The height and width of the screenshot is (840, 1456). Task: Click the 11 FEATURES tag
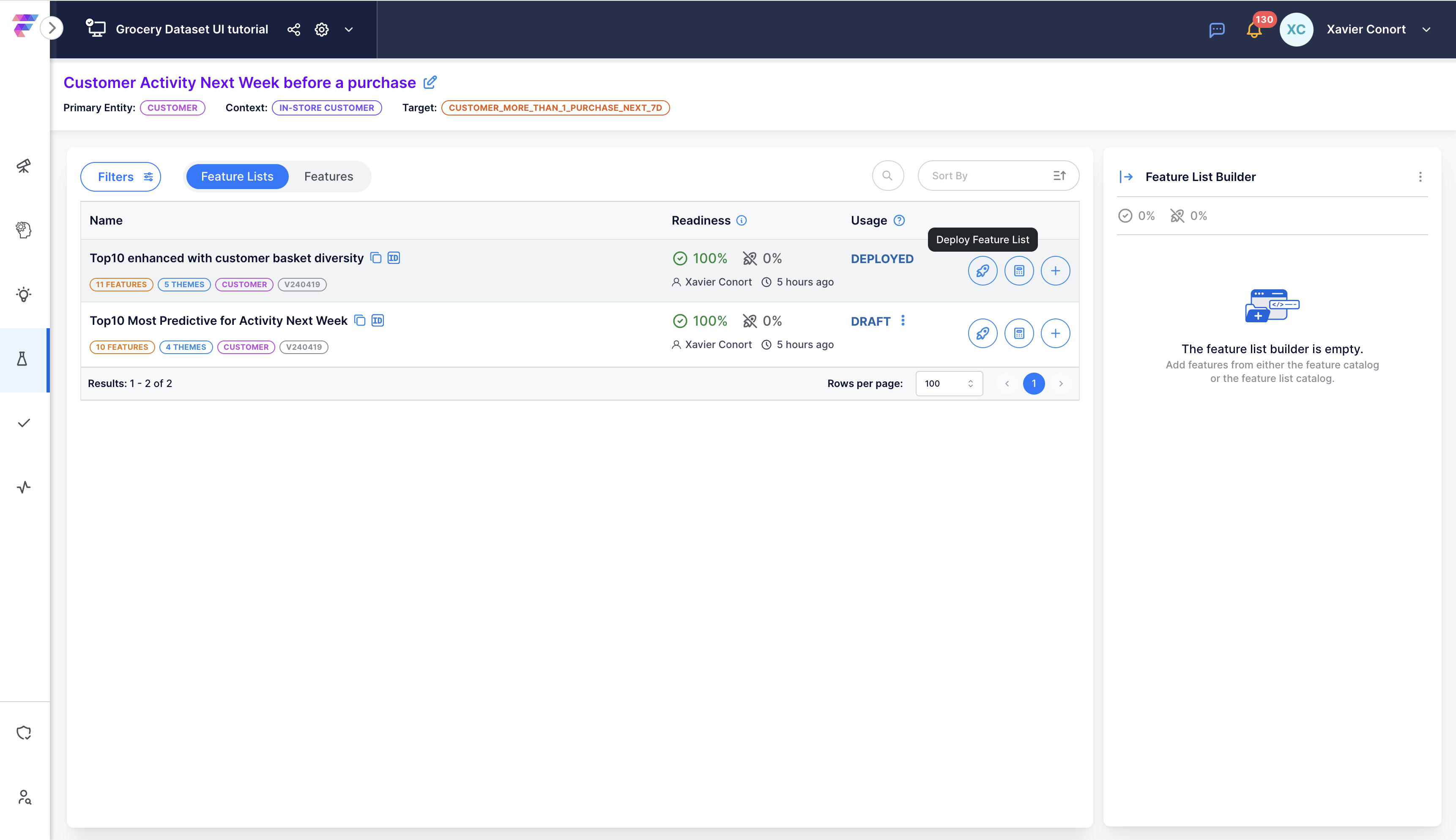(121, 284)
